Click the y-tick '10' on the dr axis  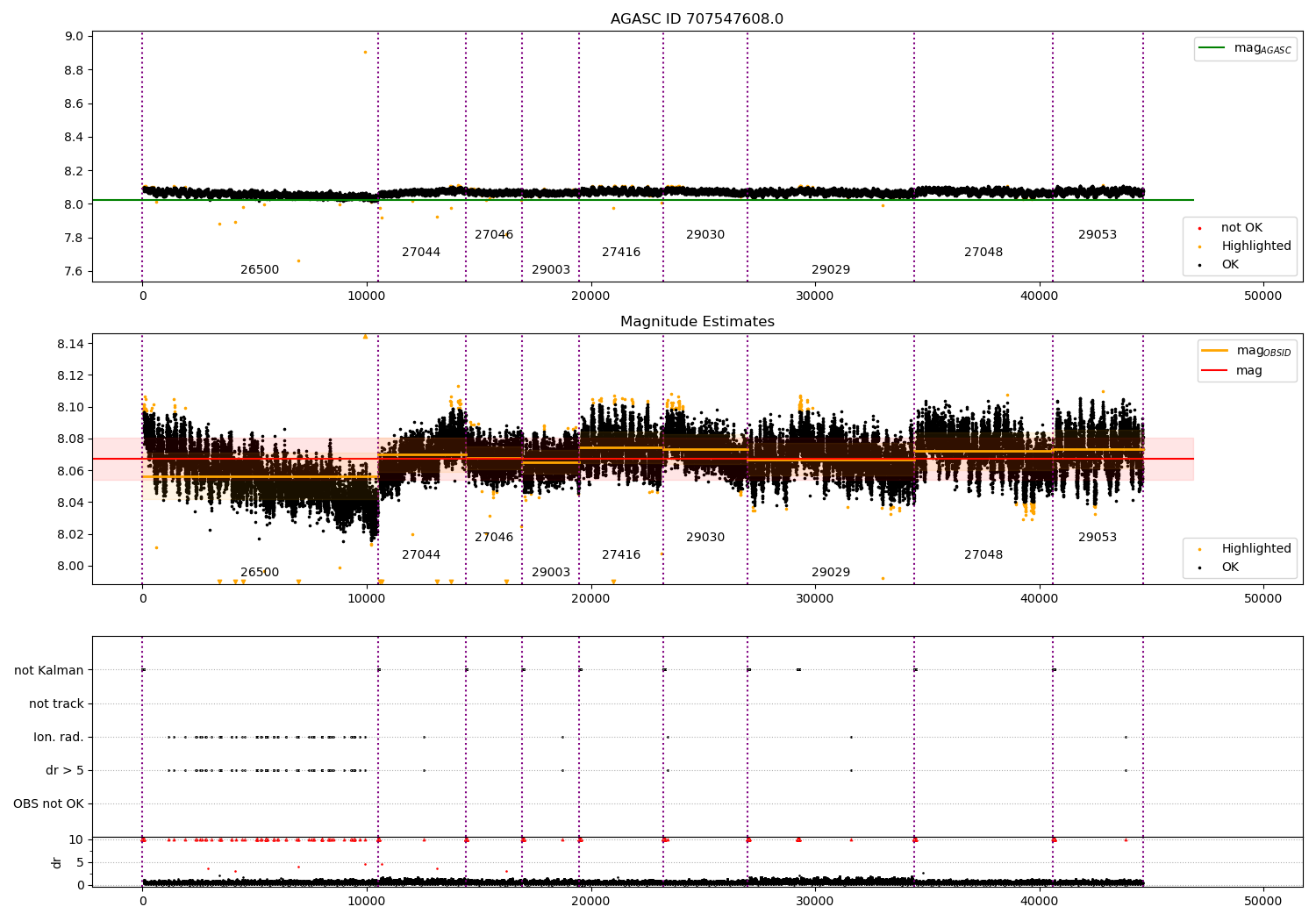(x=76, y=840)
